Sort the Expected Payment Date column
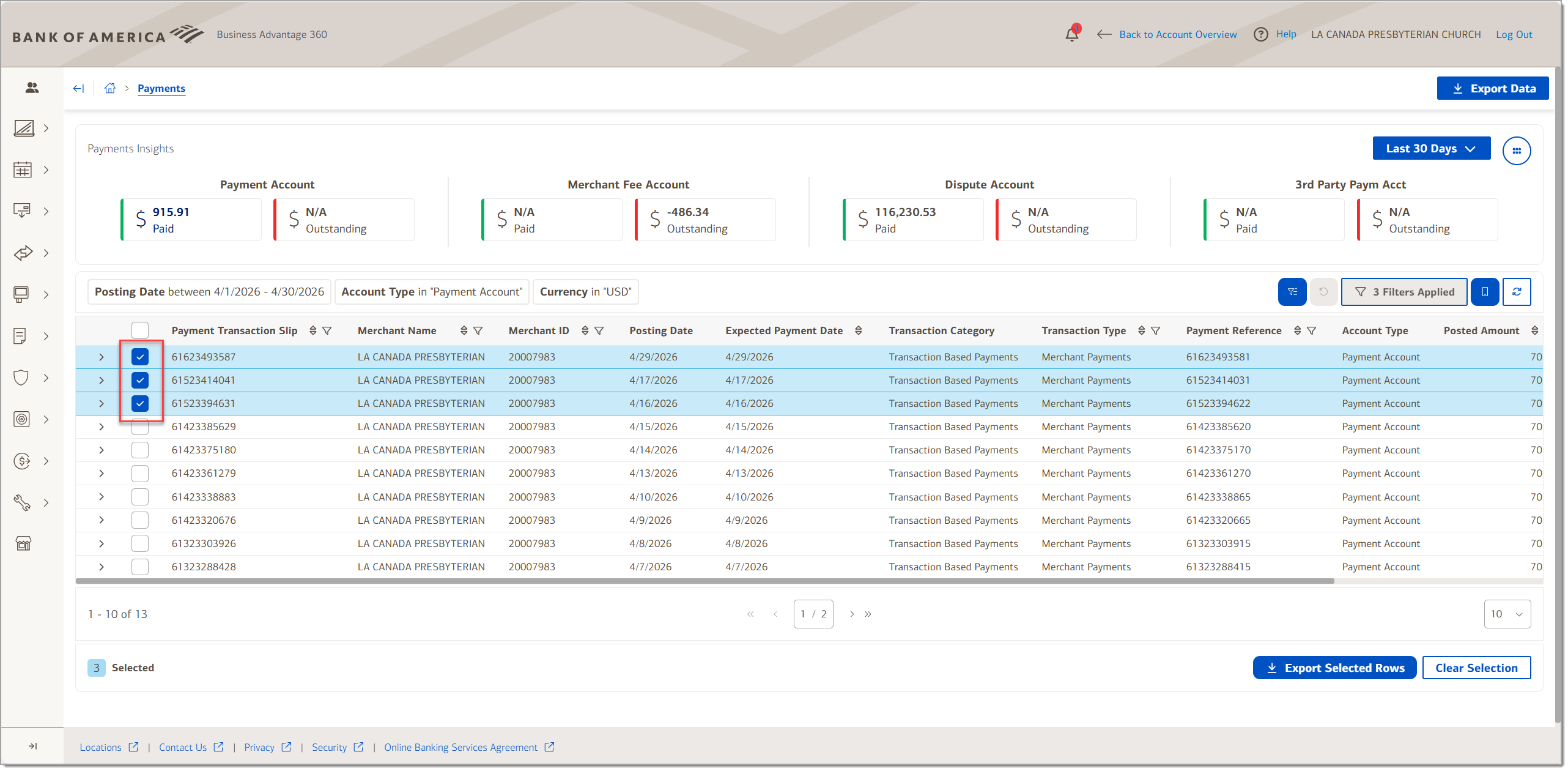Viewport: 1568px width, 771px height. click(859, 330)
